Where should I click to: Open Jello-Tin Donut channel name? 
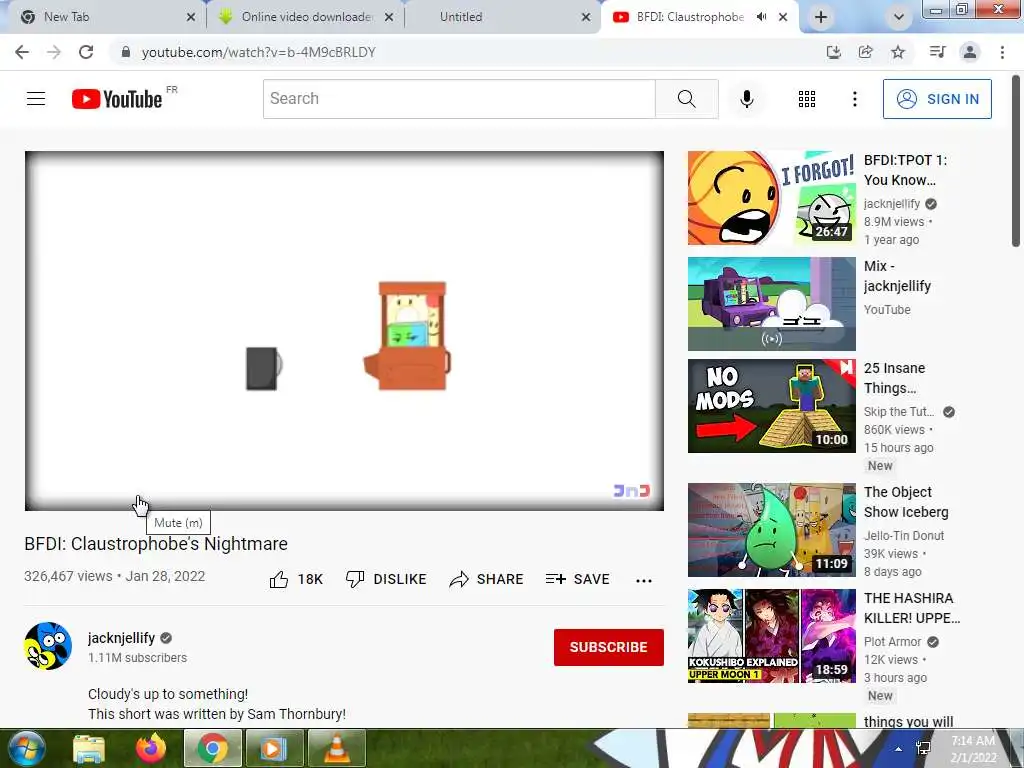[x=904, y=536]
